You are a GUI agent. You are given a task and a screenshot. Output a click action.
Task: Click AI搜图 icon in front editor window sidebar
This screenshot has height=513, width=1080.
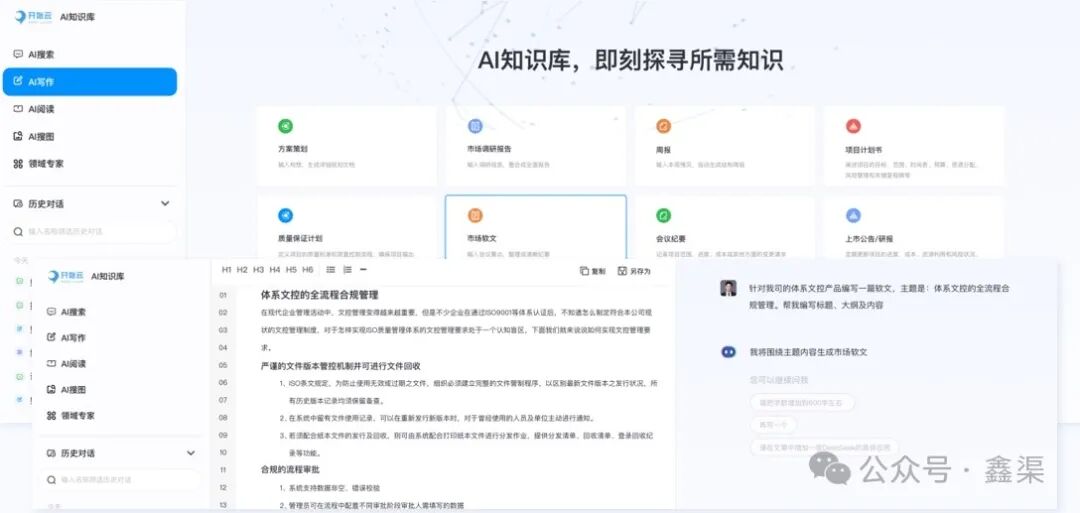click(x=51, y=390)
